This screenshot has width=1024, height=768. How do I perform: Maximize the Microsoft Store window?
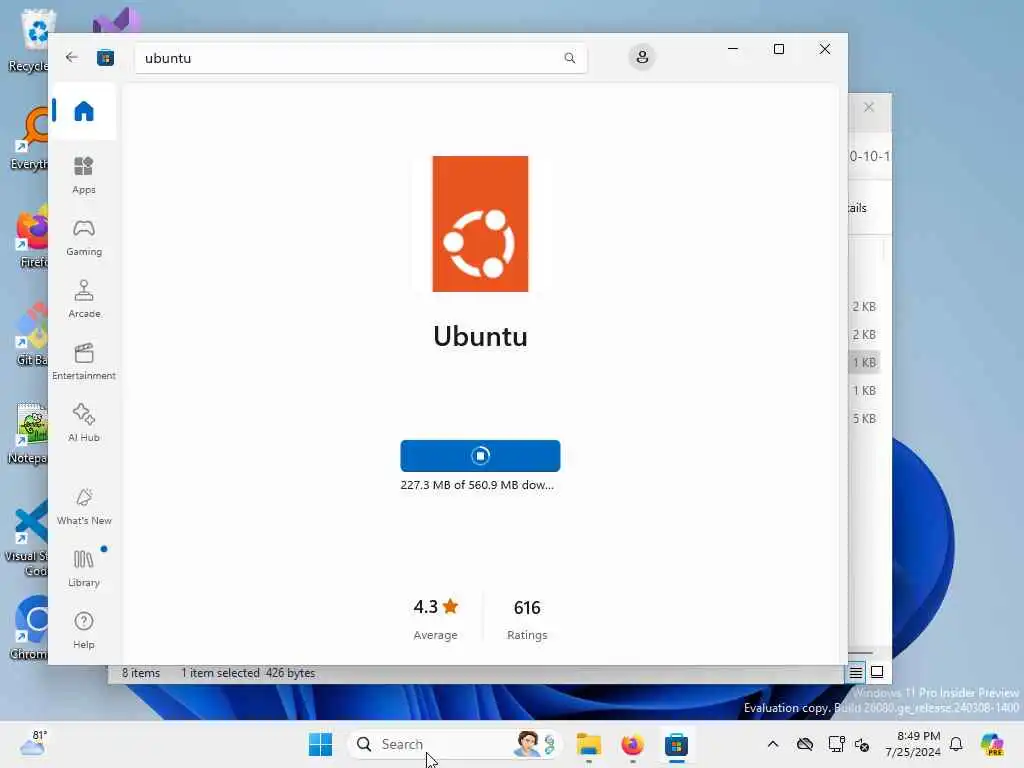coord(778,49)
